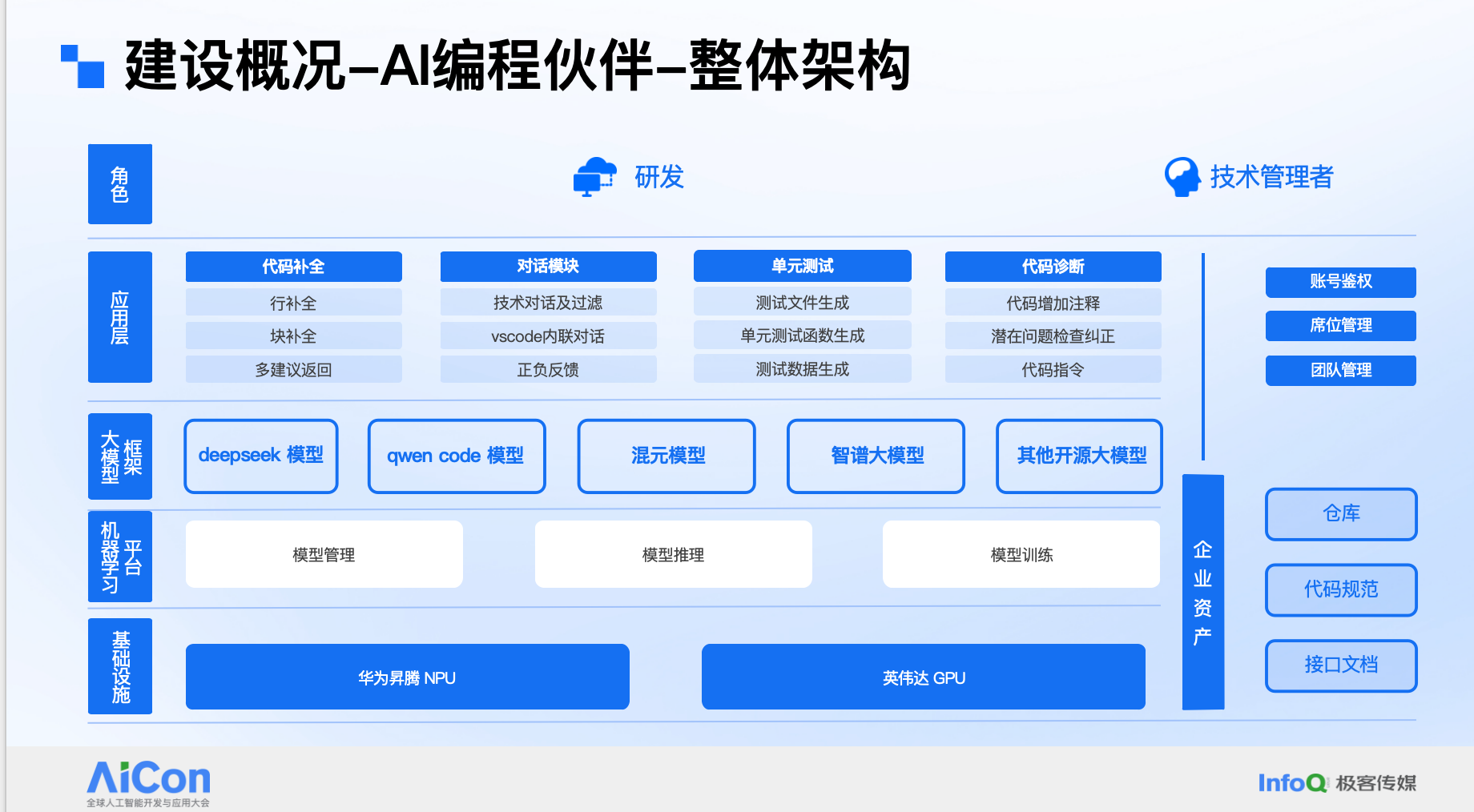Image resolution: width=1474 pixels, height=812 pixels.
Task: Click the 模型管理 card
Action: 324,554
